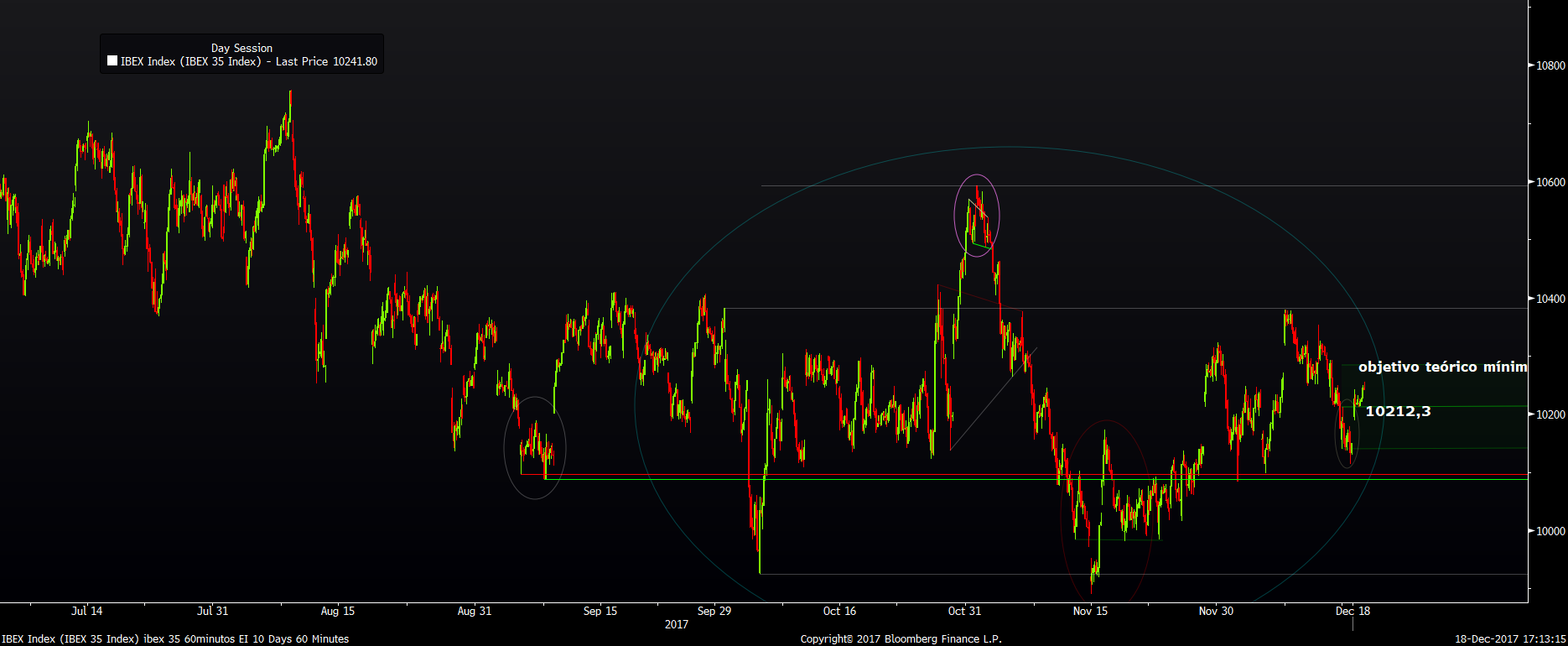Select the 'Aug 15' date axis label
Image resolution: width=1568 pixels, height=646 pixels.
338,611
